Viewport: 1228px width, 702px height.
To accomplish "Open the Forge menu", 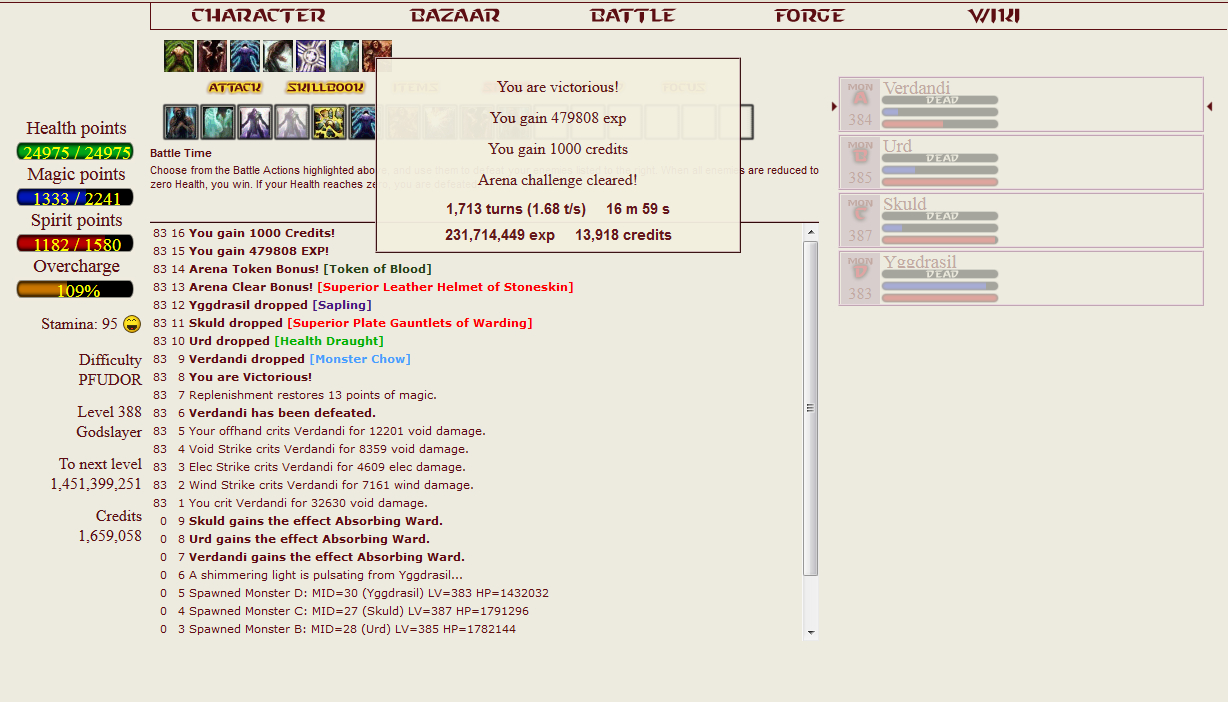I will click(810, 16).
